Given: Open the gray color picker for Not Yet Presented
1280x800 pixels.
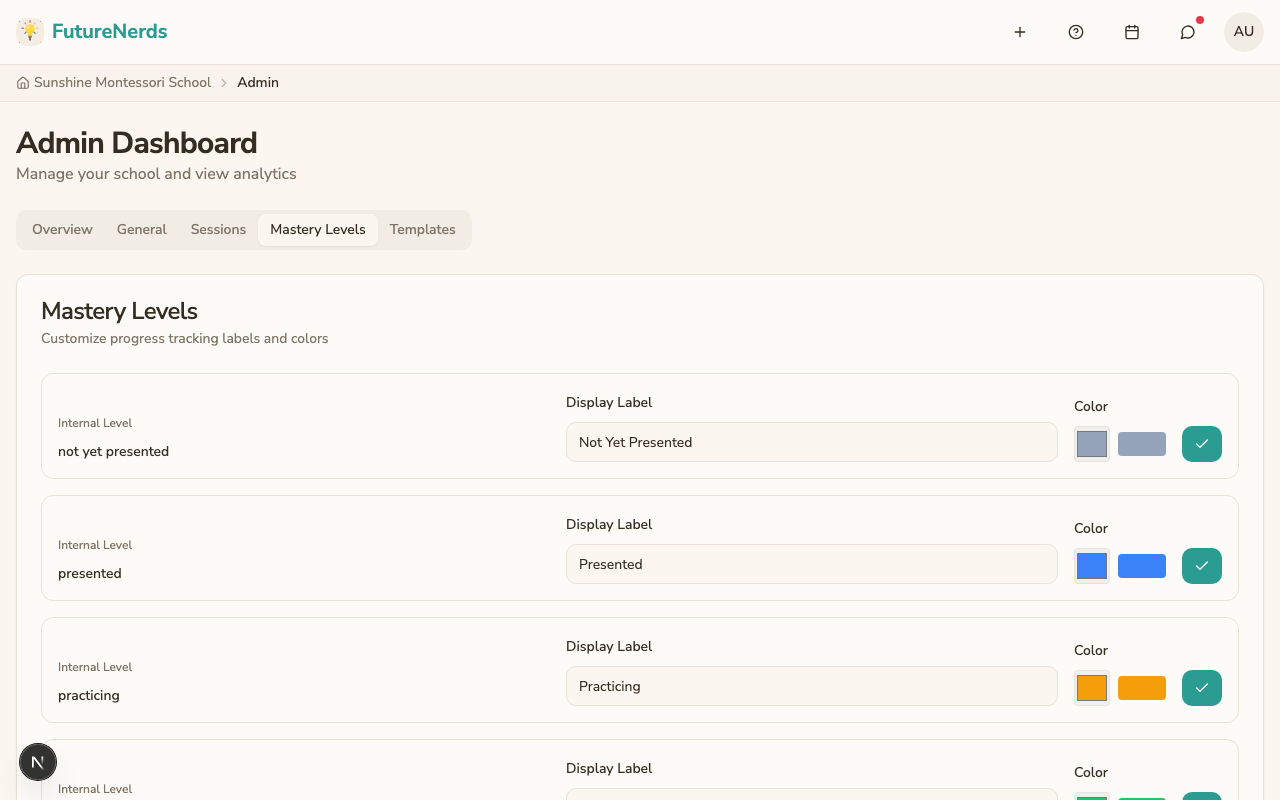Looking at the screenshot, I should (1092, 444).
